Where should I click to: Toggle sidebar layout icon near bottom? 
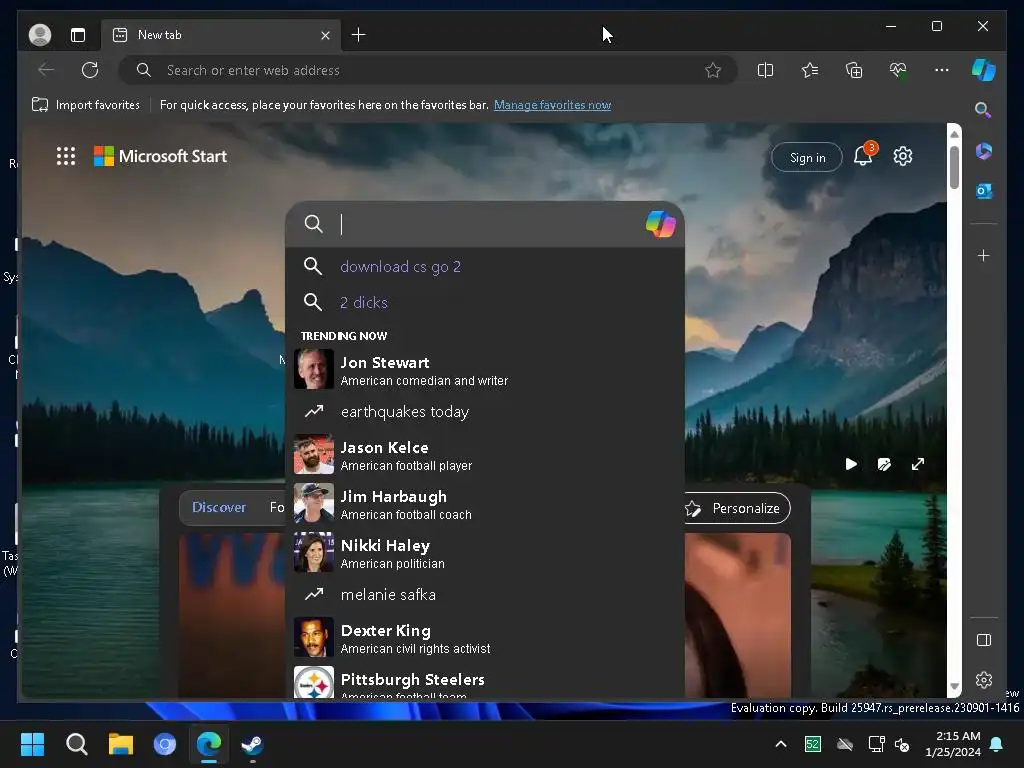pyautogui.click(x=984, y=640)
